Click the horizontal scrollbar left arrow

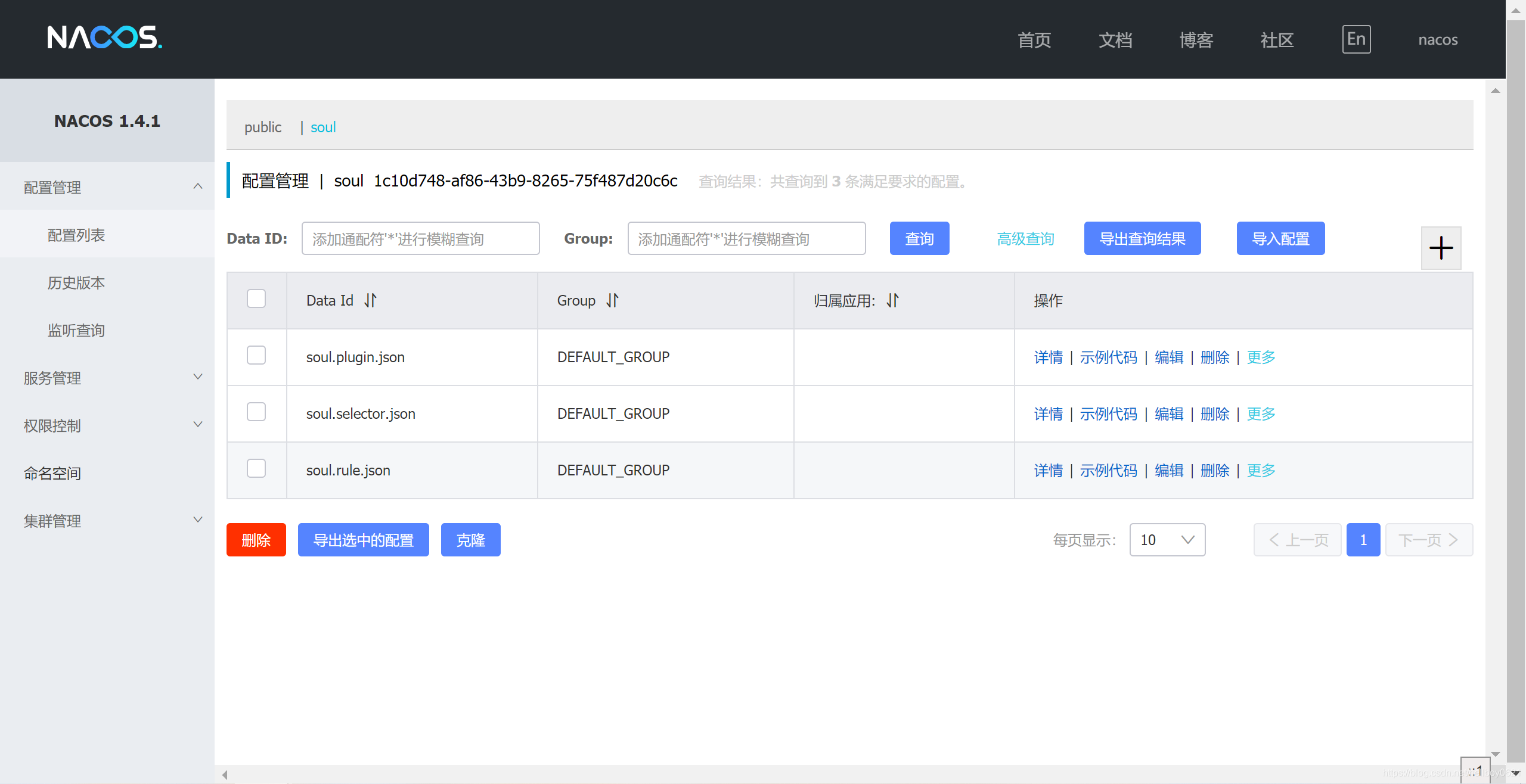(x=225, y=774)
